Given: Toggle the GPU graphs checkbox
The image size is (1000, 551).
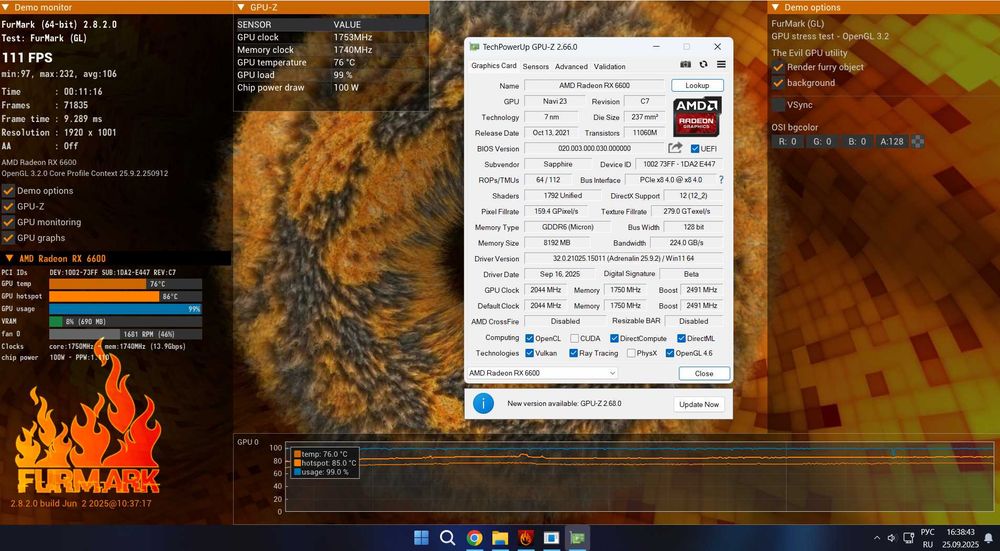Looking at the screenshot, I should pyautogui.click(x=8, y=238).
